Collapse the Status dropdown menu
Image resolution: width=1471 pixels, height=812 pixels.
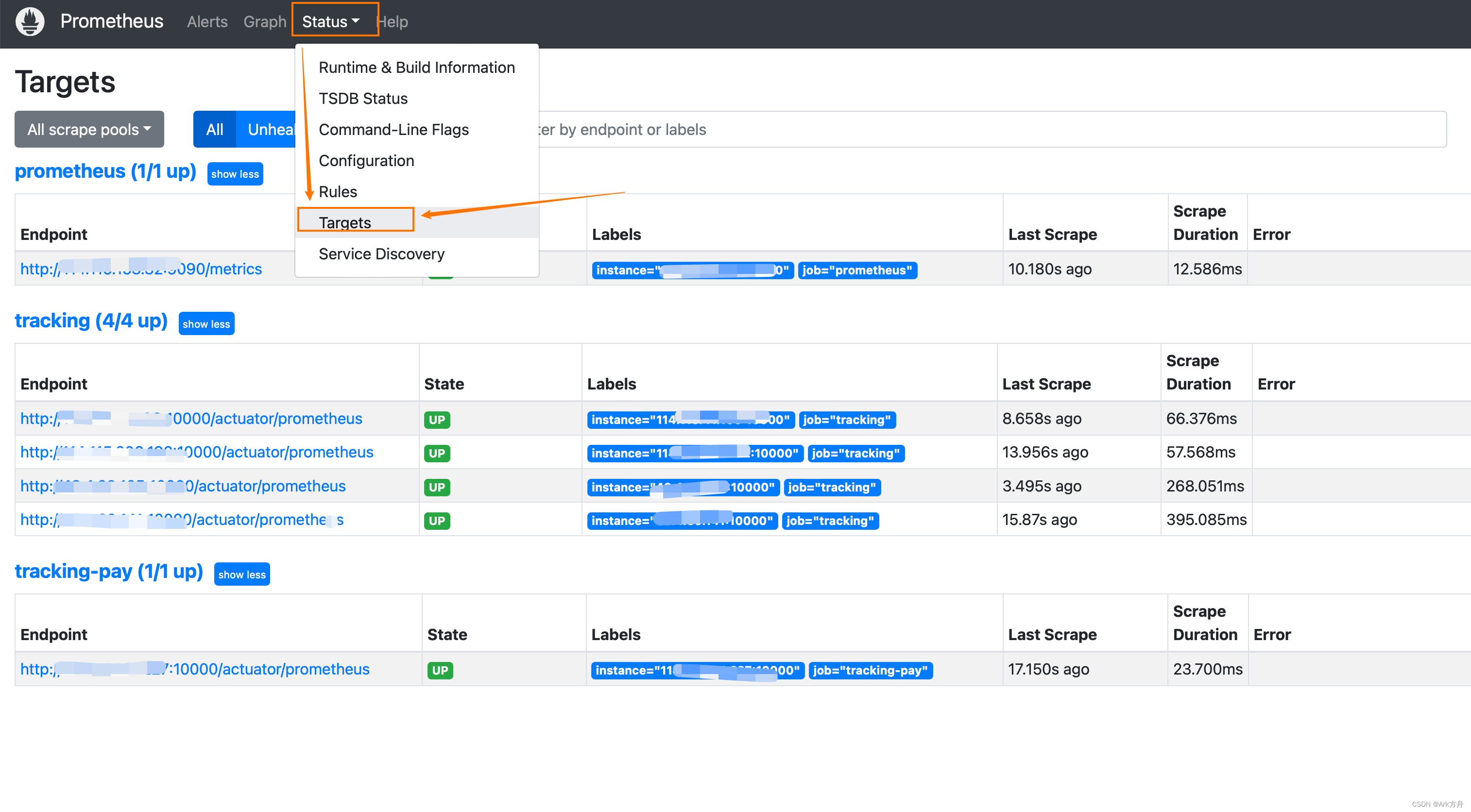331,22
